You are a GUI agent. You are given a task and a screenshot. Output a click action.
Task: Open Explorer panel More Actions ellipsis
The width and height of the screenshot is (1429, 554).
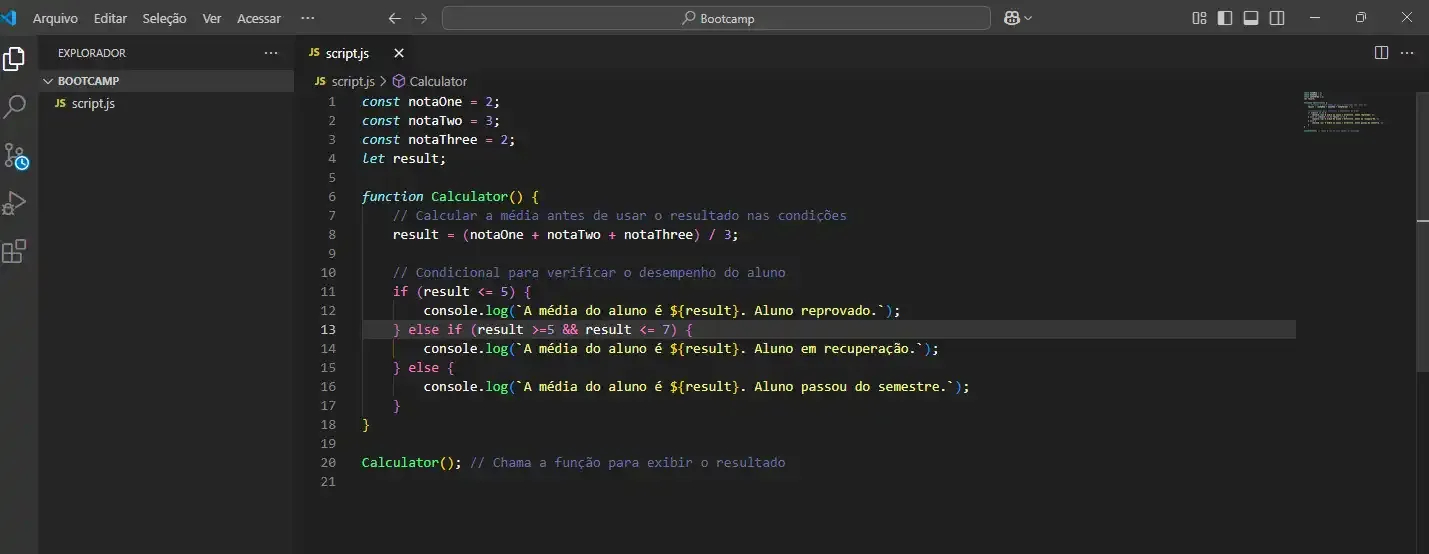coord(271,52)
